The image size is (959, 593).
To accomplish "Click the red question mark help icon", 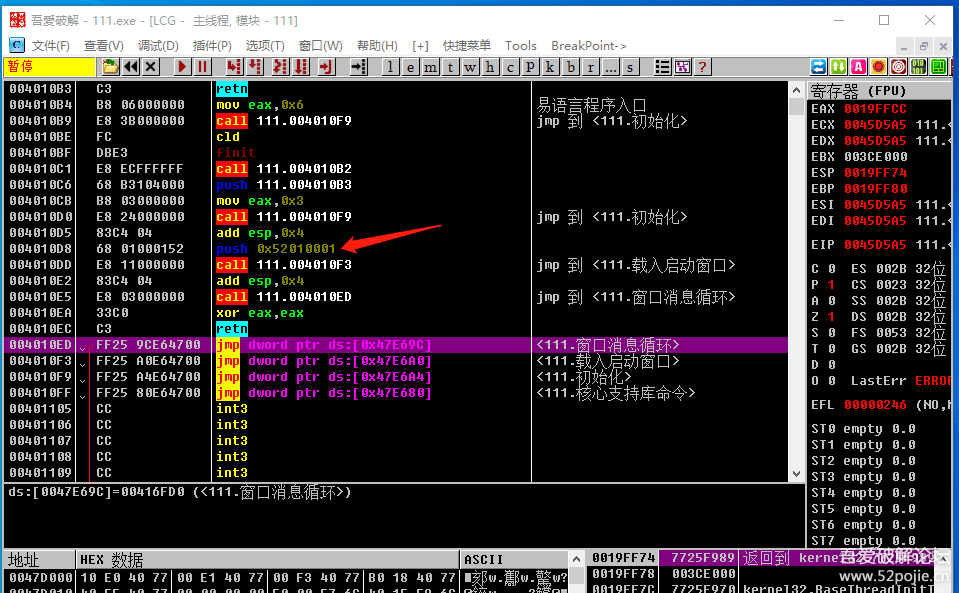I will pos(703,67).
